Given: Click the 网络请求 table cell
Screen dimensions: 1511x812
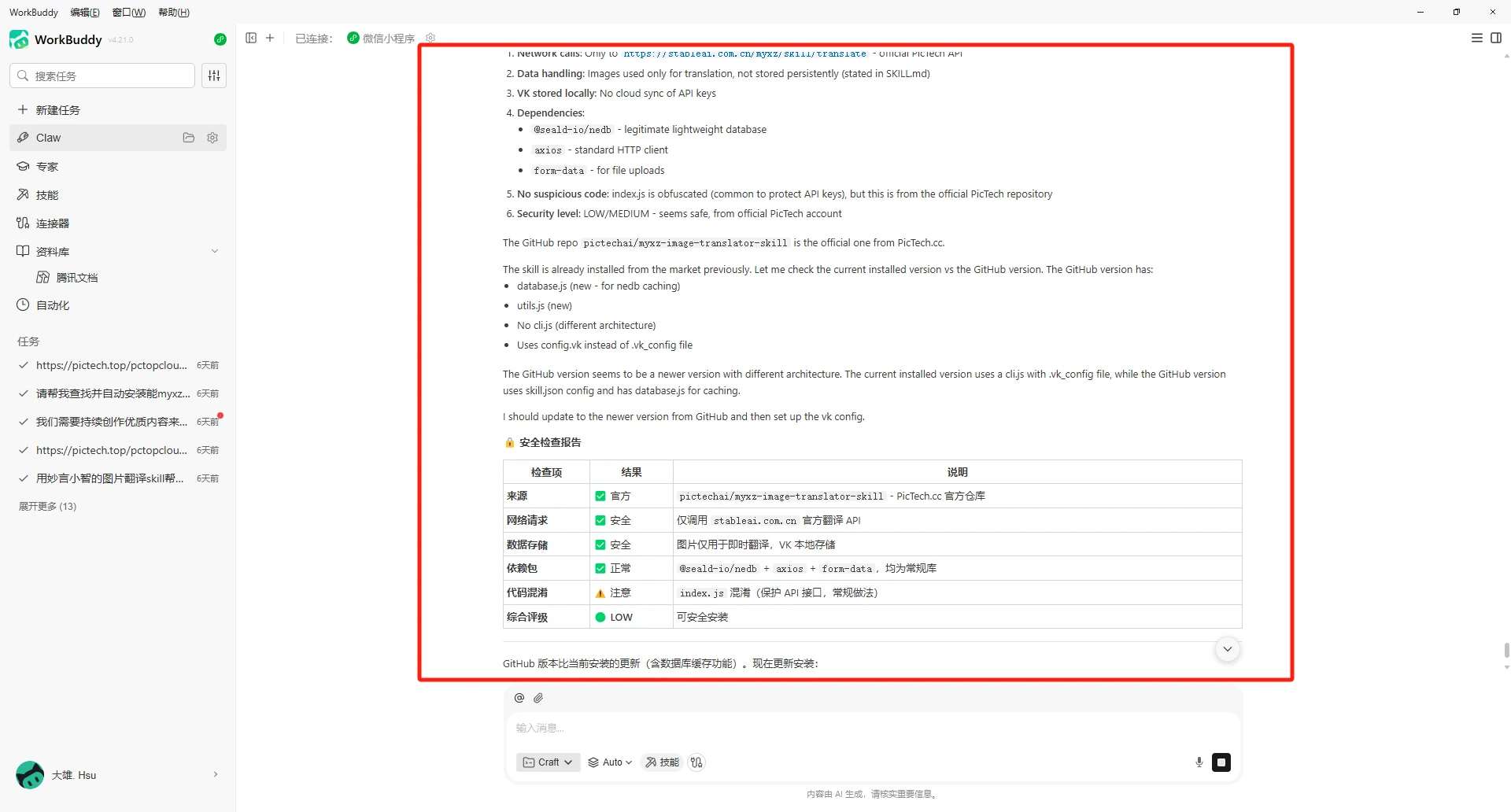Looking at the screenshot, I should [546, 521].
